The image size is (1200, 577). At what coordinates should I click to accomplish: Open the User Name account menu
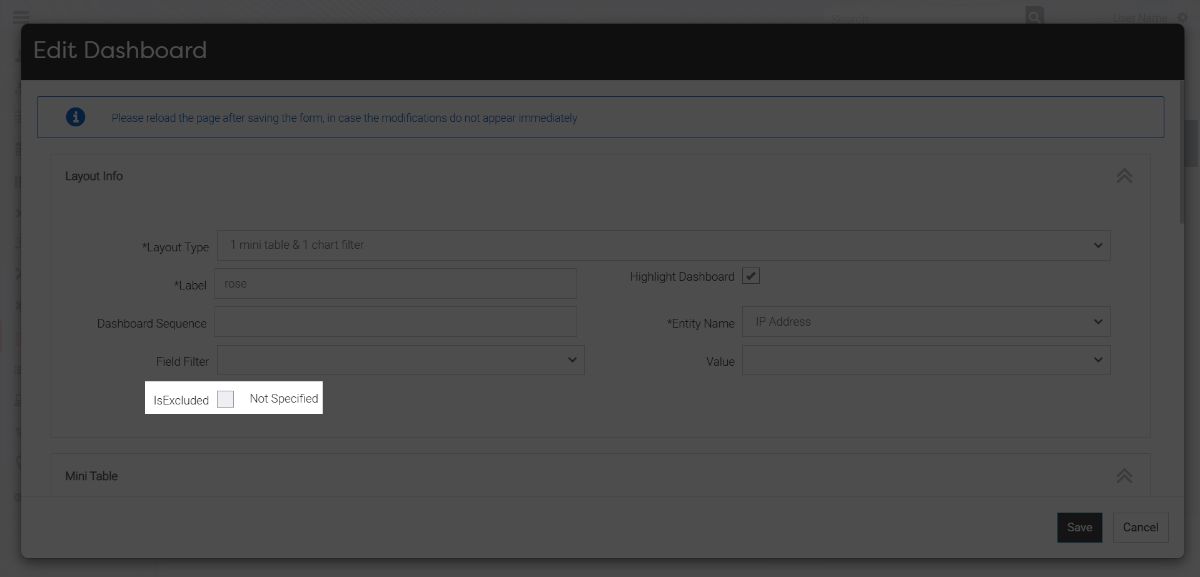[x=1140, y=17]
